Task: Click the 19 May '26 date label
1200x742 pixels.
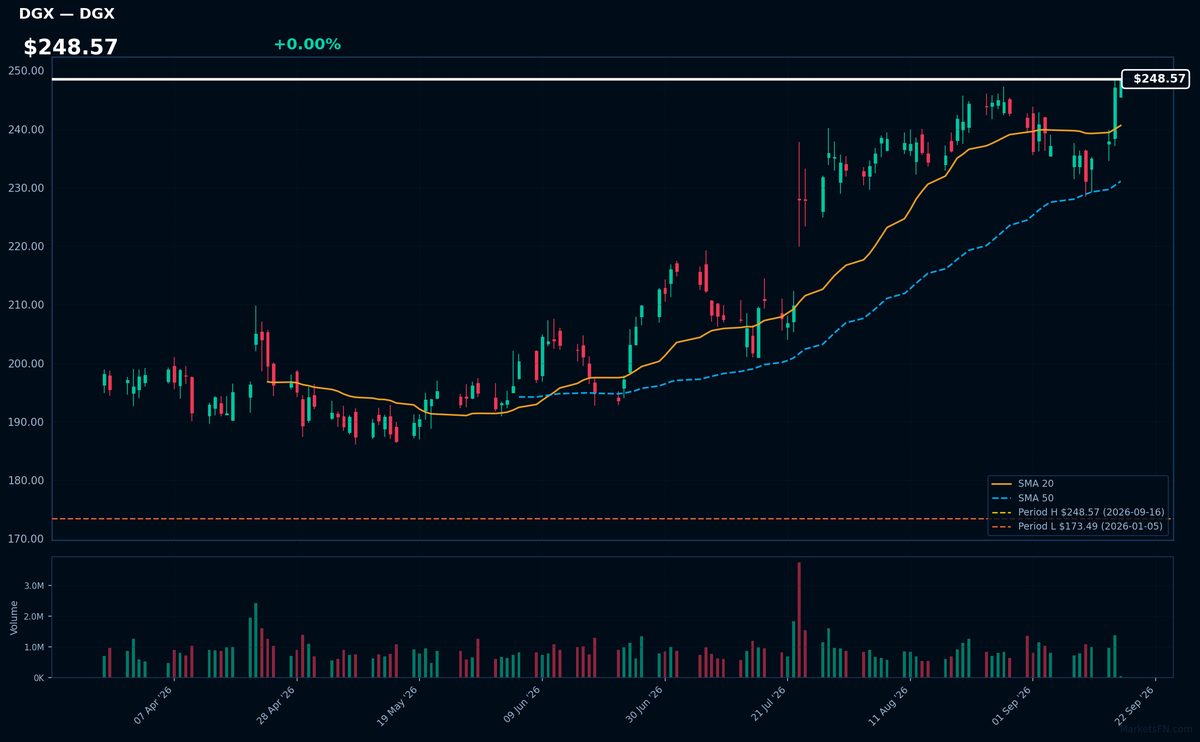Action: [x=399, y=703]
